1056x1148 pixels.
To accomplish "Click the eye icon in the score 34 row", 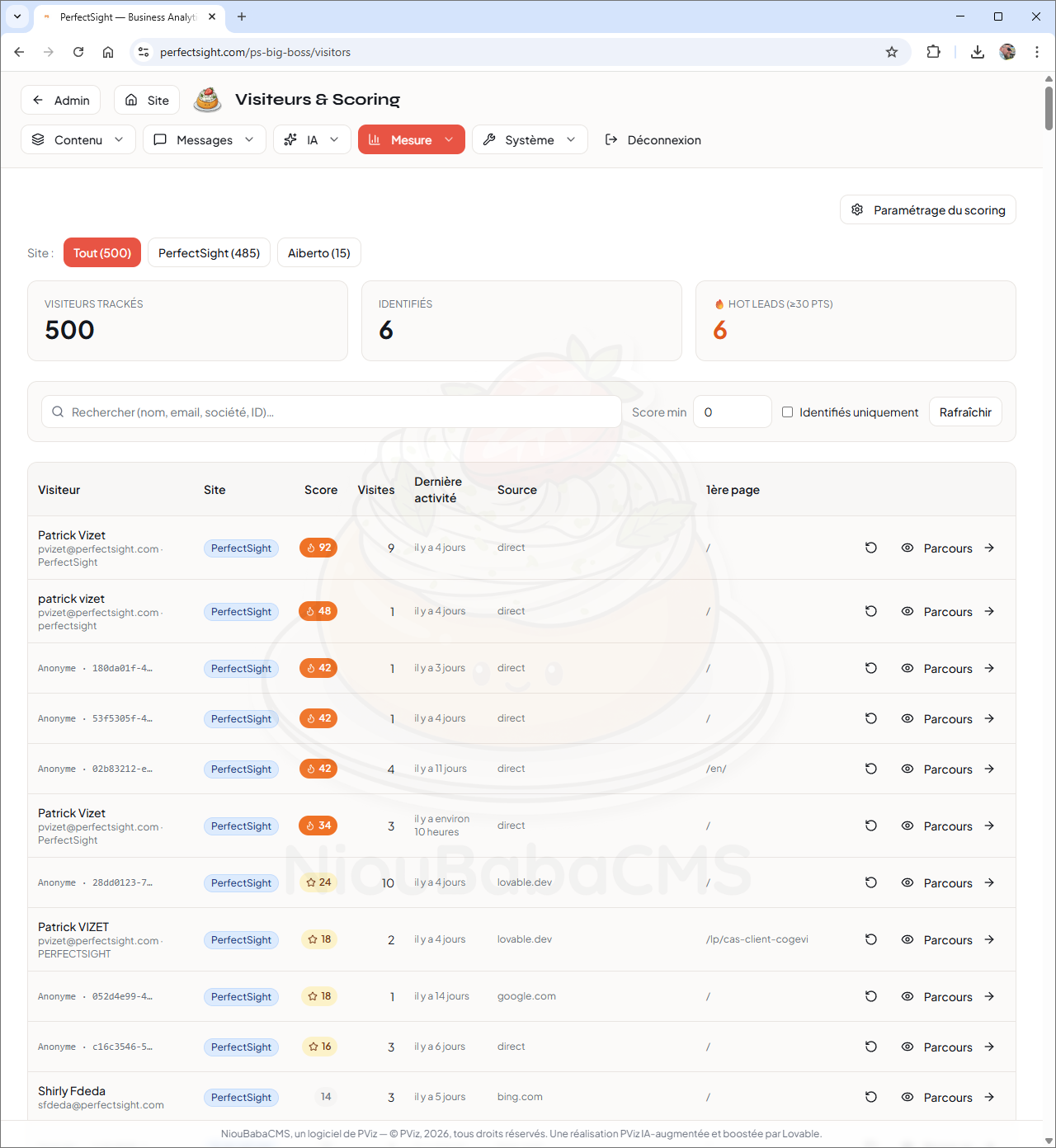I will [x=907, y=826].
